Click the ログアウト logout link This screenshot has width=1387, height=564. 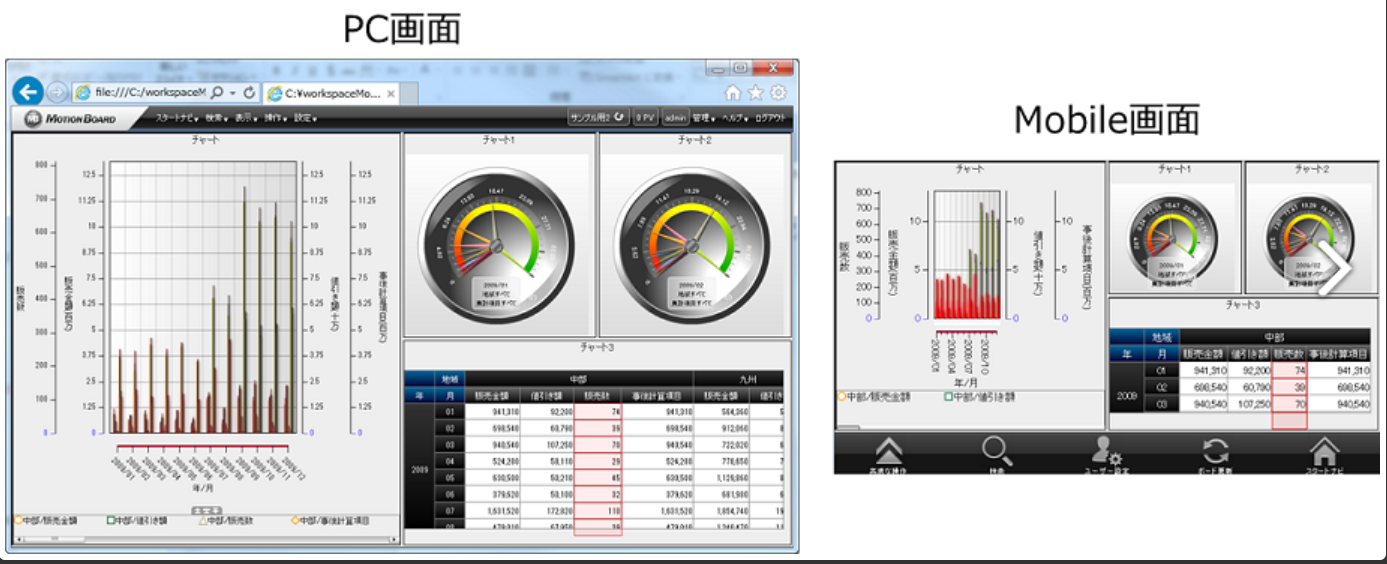[x=770, y=118]
